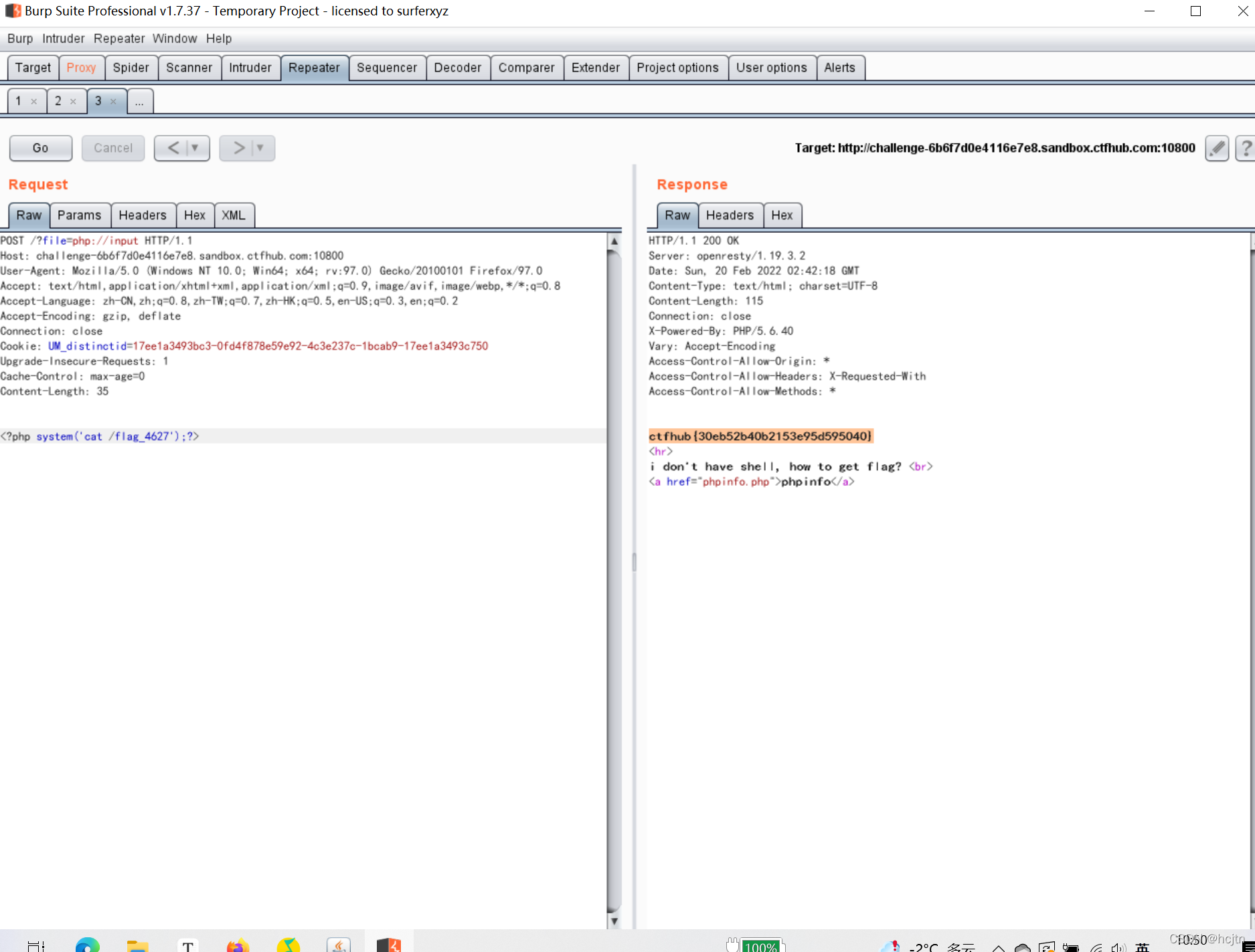Click the pencil icon to edit target

(1217, 148)
